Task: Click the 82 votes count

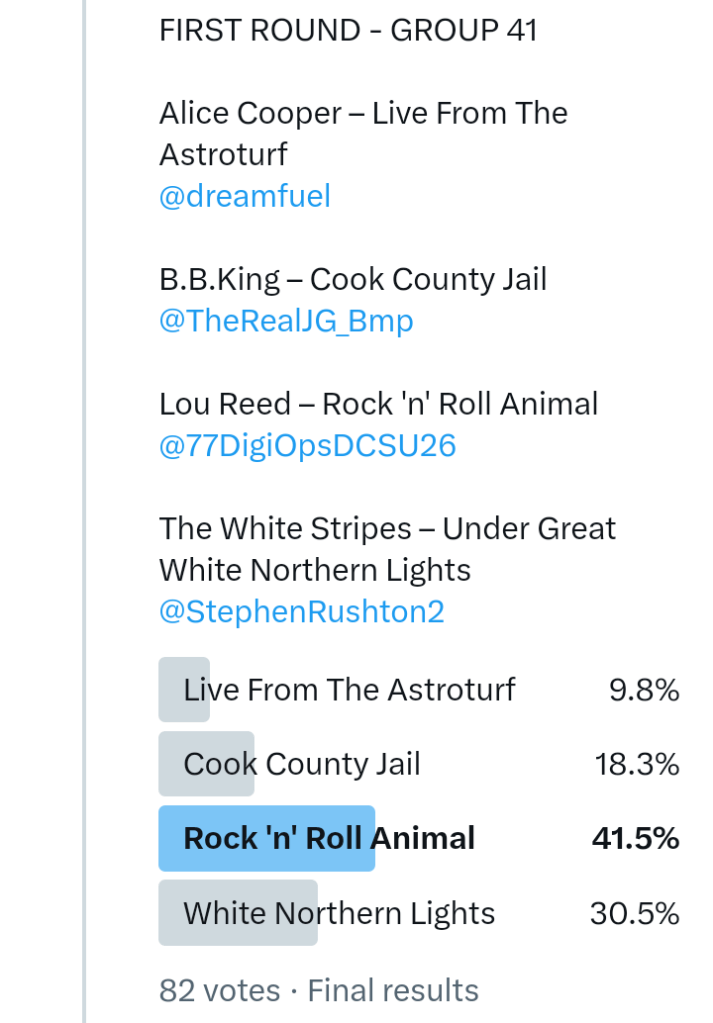Action: click(x=219, y=990)
